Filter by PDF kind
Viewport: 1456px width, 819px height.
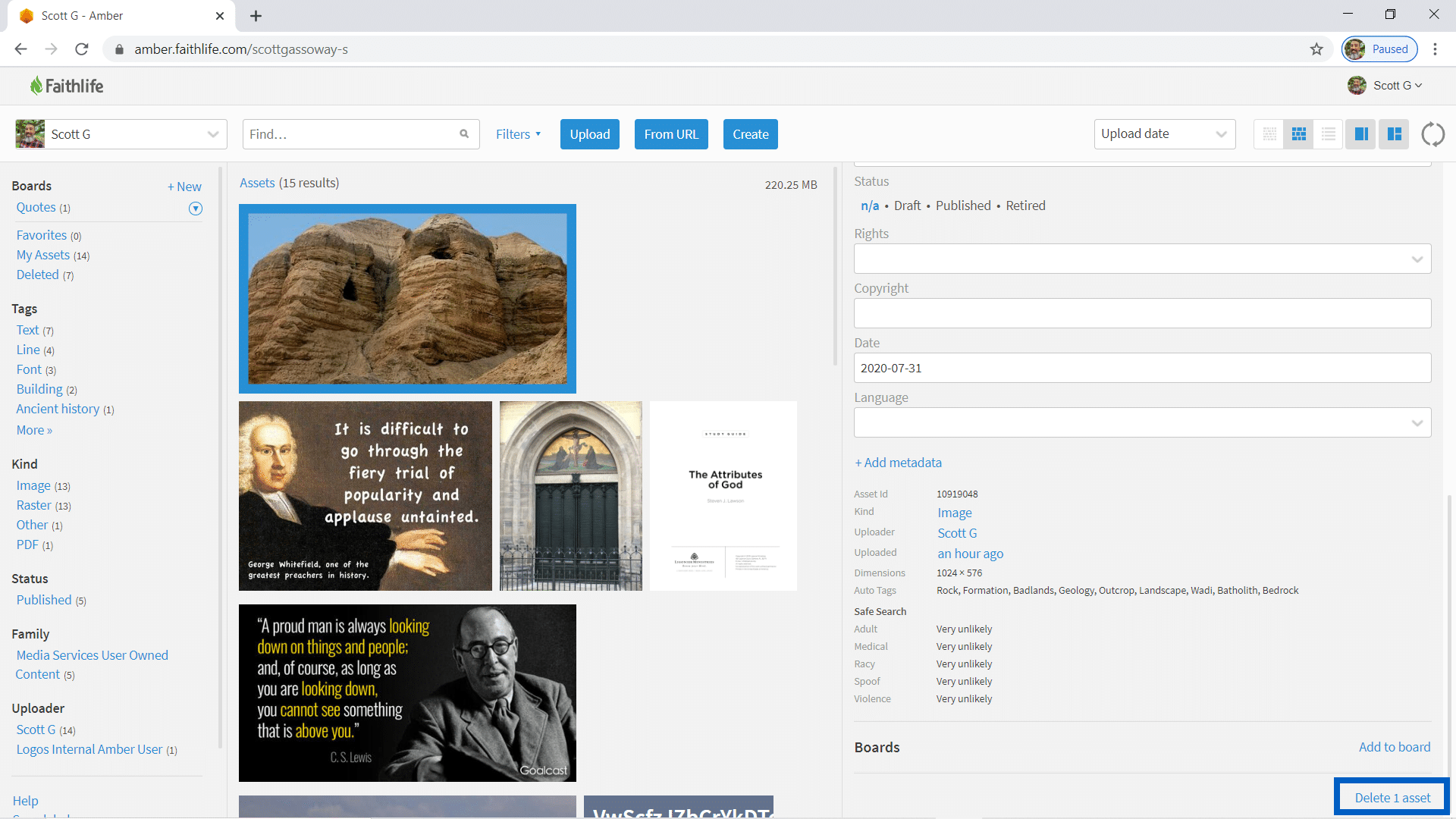pos(27,544)
